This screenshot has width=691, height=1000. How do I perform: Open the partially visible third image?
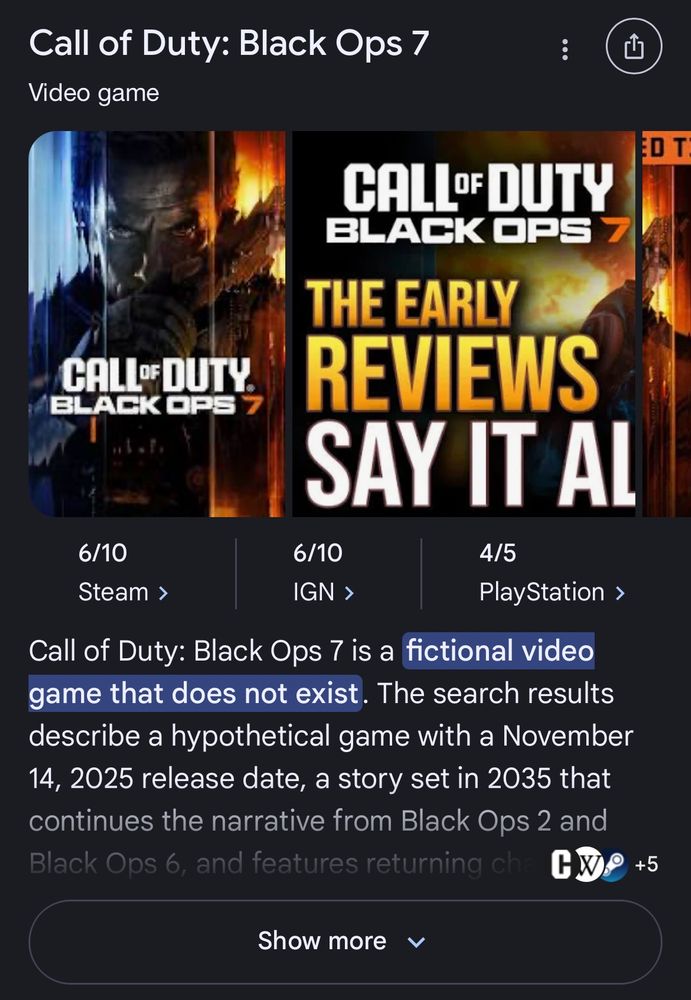tap(667, 323)
